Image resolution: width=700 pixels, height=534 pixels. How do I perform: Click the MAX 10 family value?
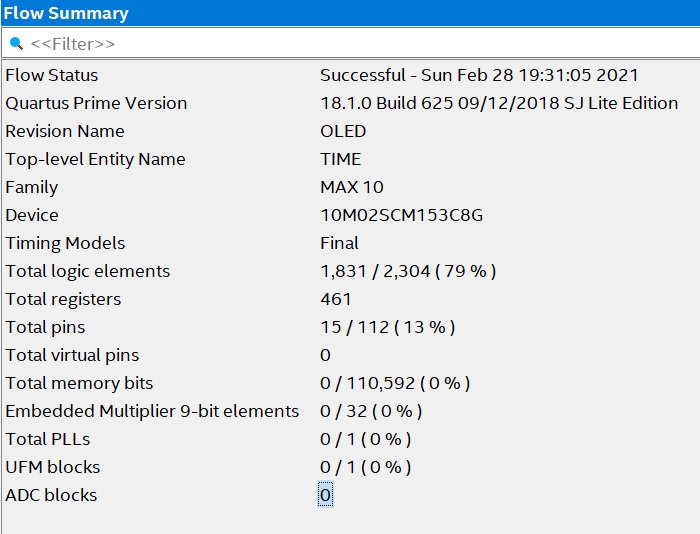point(352,187)
